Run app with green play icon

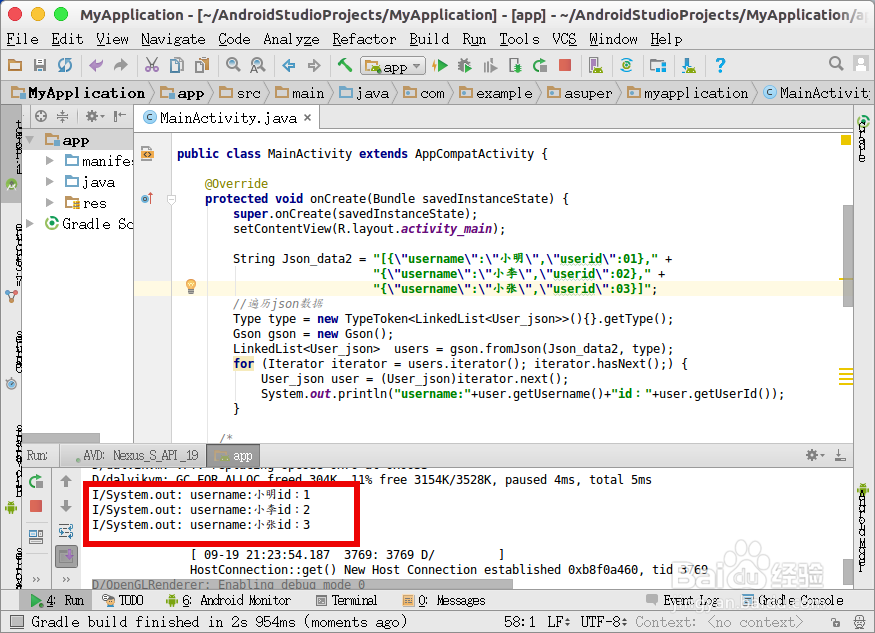[x=440, y=65]
